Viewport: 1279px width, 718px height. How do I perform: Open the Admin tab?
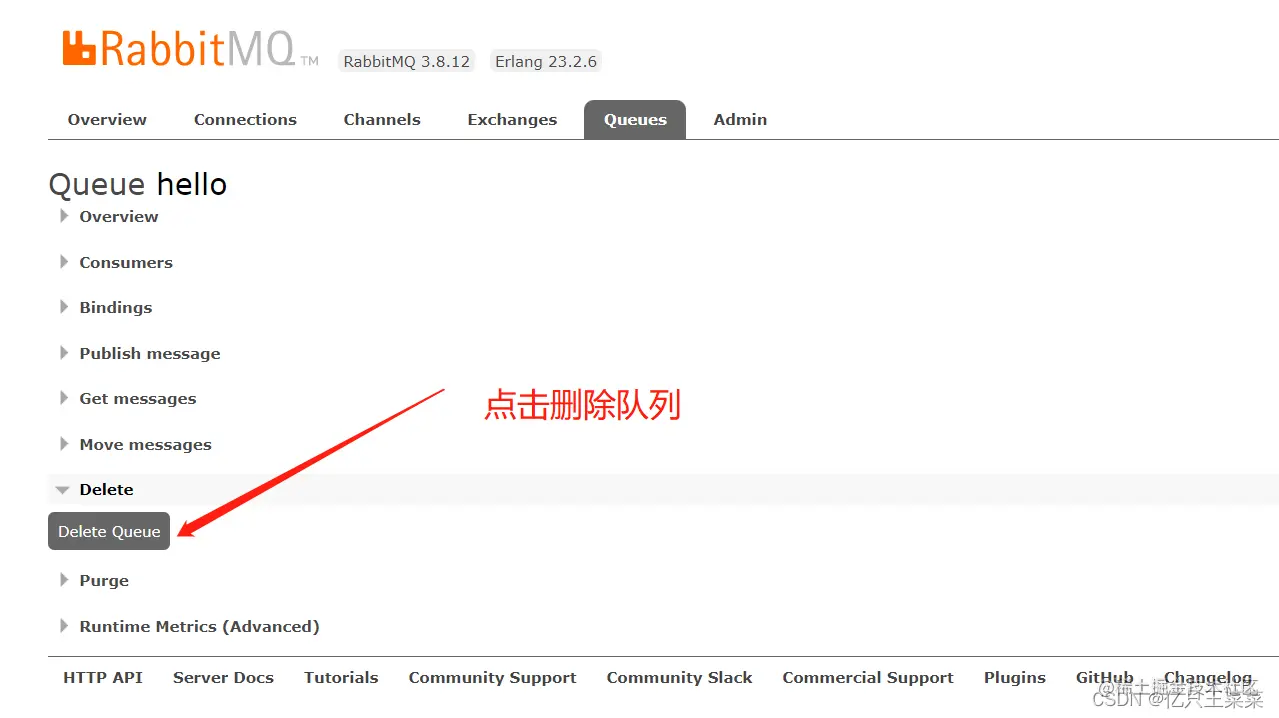(x=740, y=119)
